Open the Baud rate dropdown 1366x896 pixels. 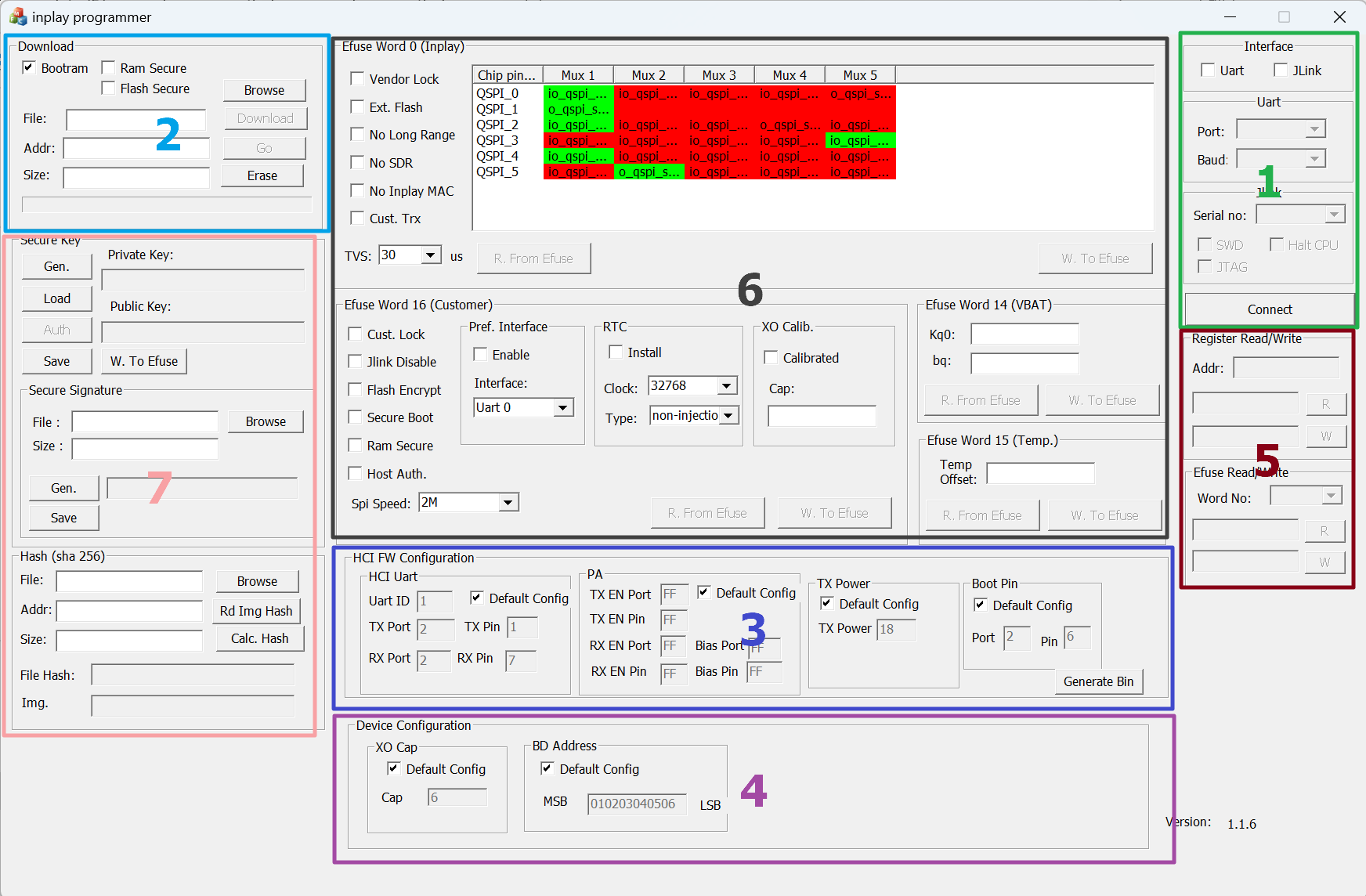[x=1314, y=159]
